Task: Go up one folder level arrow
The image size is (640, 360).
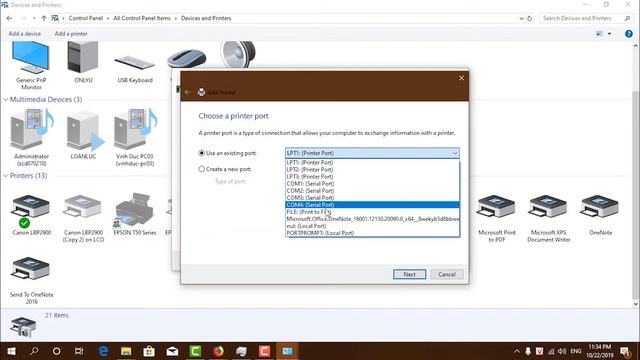Action: 44,18
